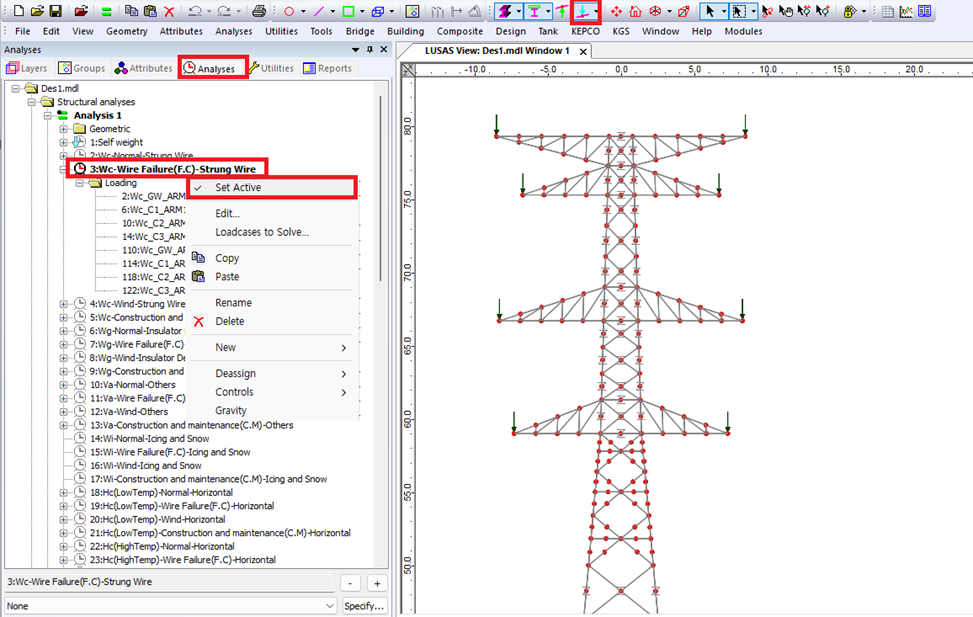This screenshot has height=617, width=973.
Task: Switch to the Attributes panel tab
Action: [x=143, y=68]
